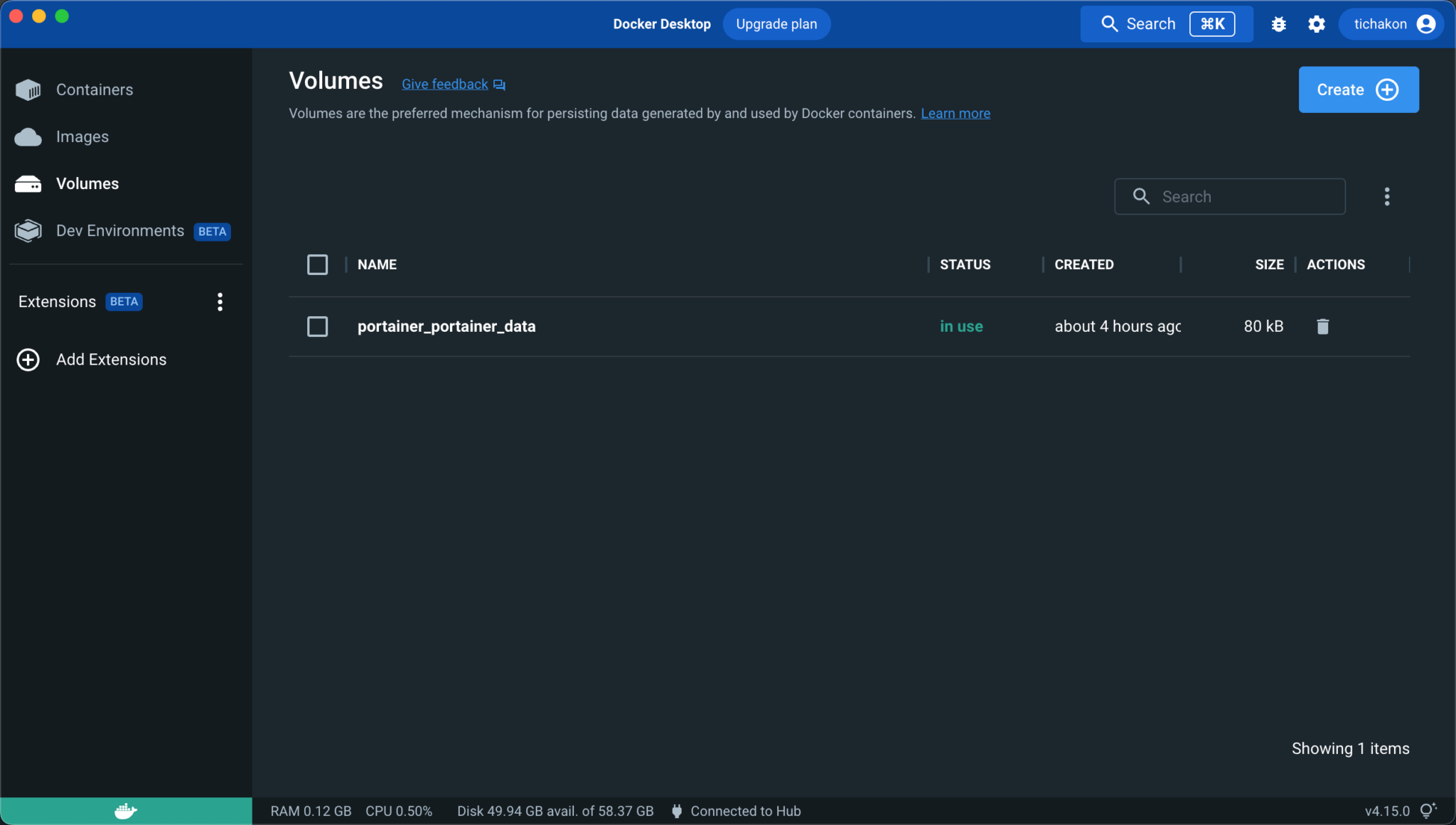Click the Images cloud icon in sidebar

pos(28,136)
